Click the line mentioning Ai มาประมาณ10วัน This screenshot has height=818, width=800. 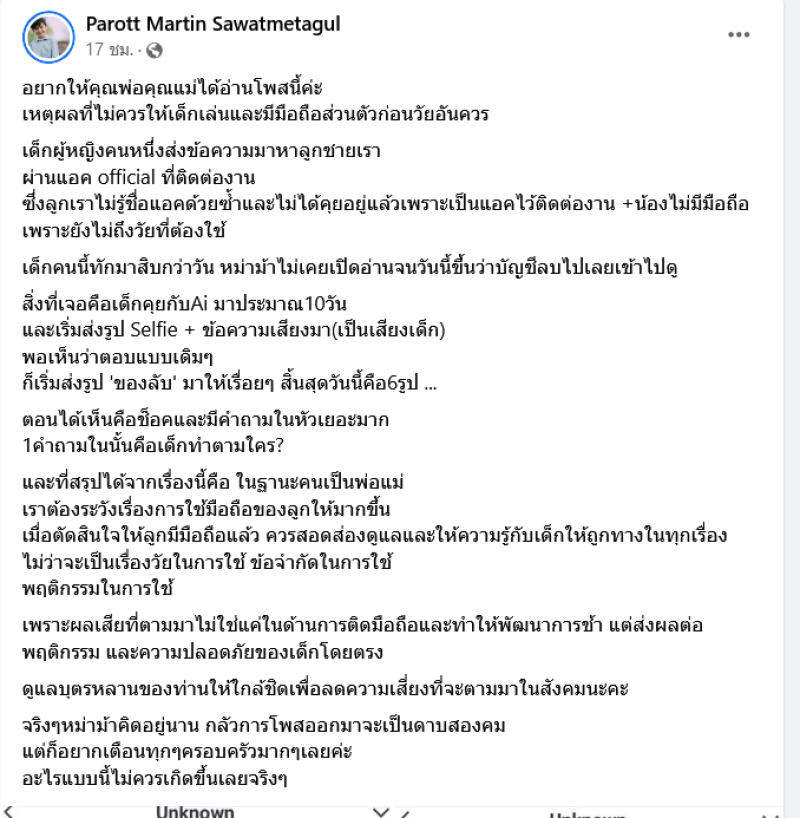[x=184, y=303]
